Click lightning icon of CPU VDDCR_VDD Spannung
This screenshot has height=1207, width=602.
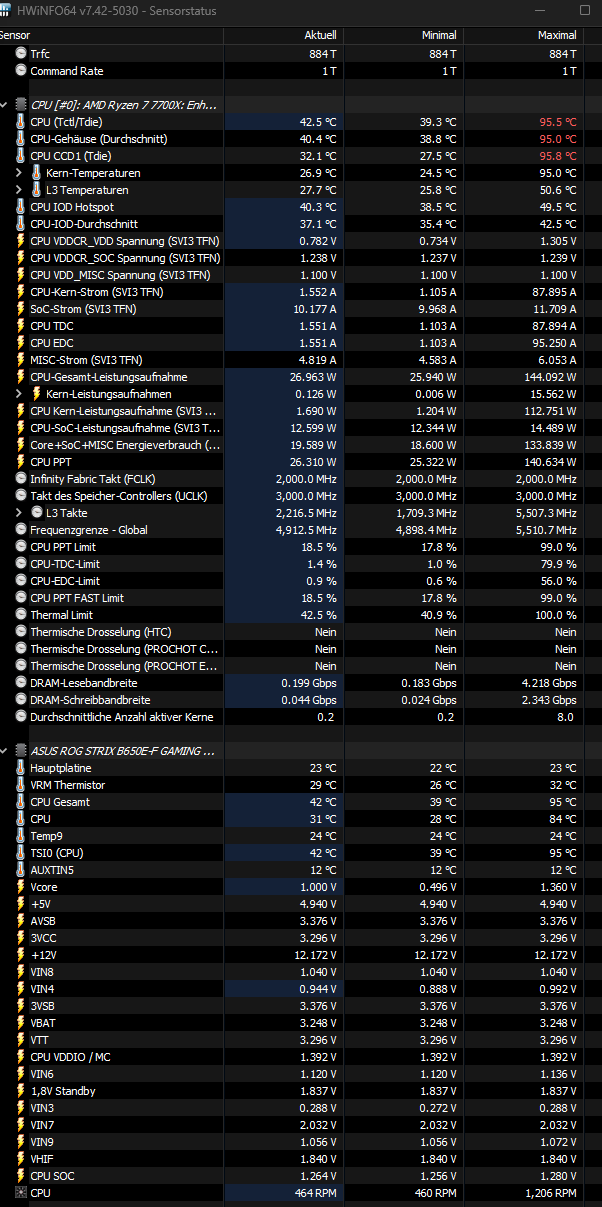(21, 241)
